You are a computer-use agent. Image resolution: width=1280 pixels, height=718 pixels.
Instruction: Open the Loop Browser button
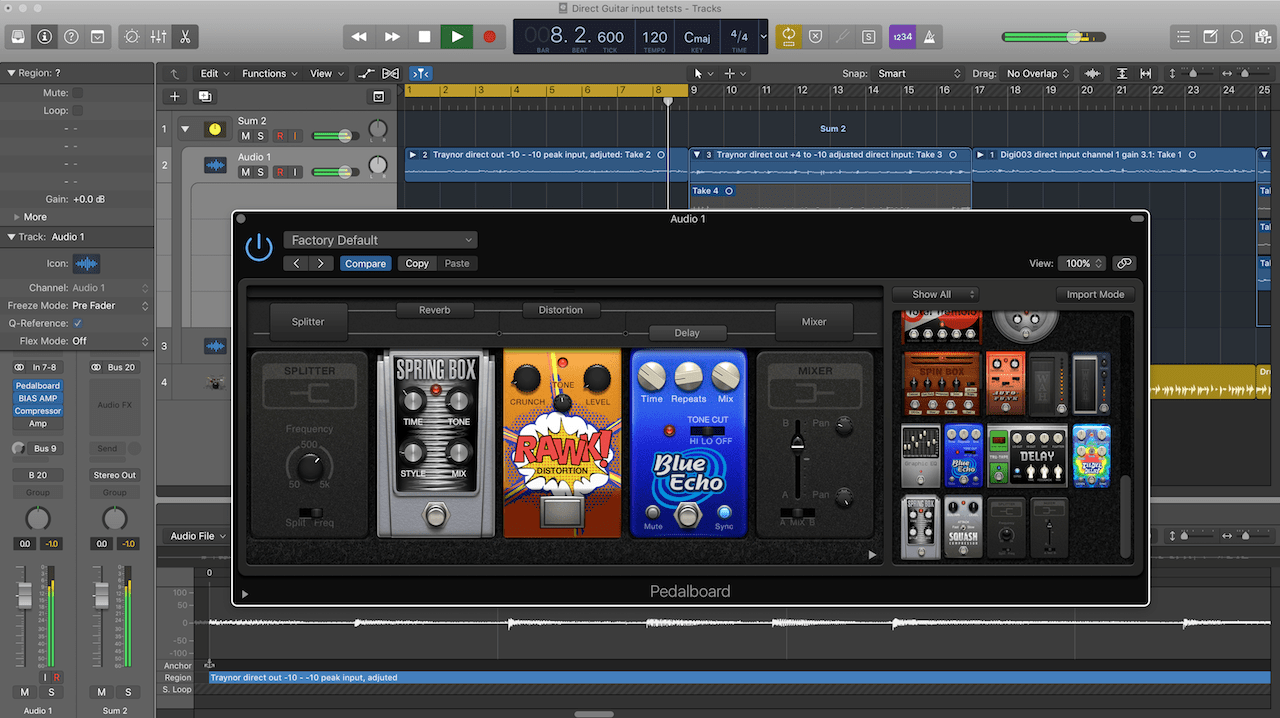1236,37
